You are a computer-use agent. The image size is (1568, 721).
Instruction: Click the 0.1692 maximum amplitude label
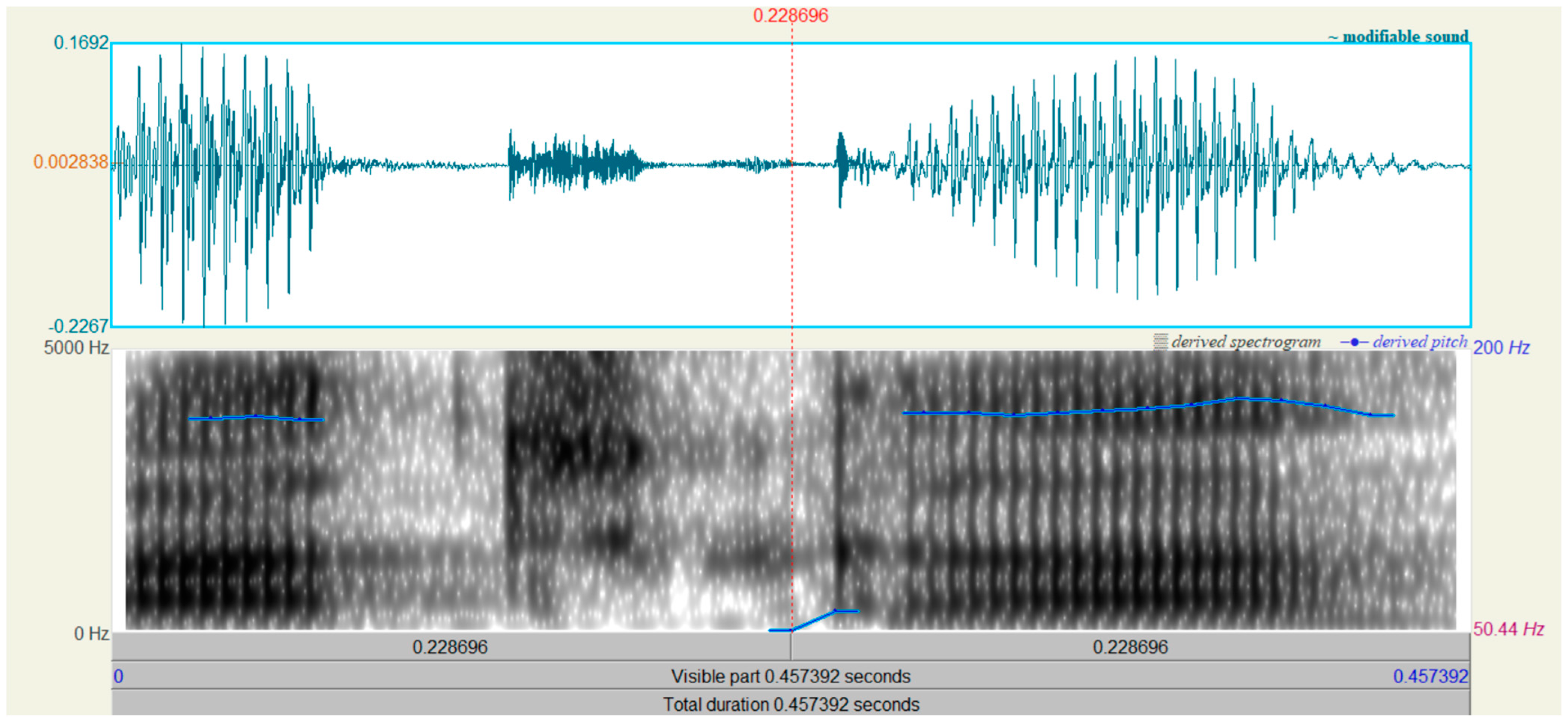pyautogui.click(x=81, y=43)
